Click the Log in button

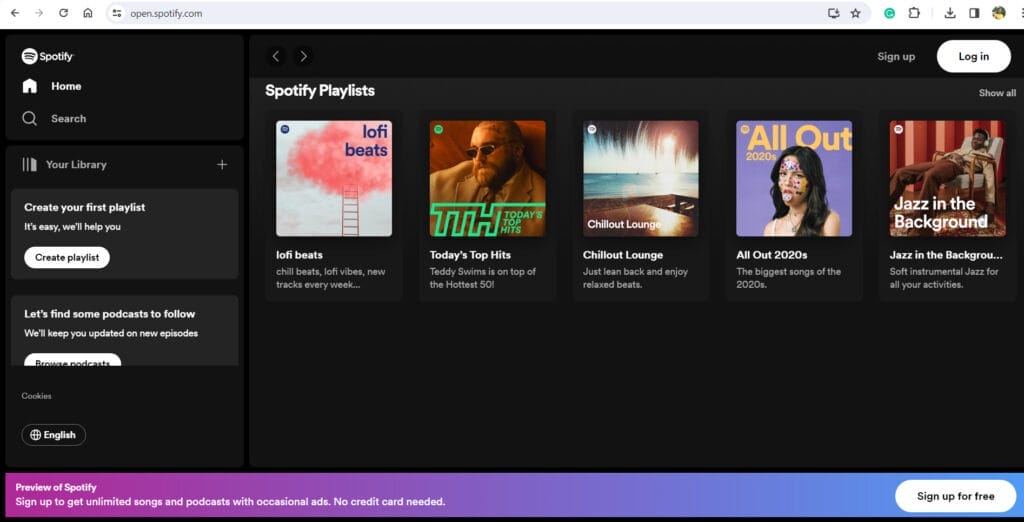[974, 56]
